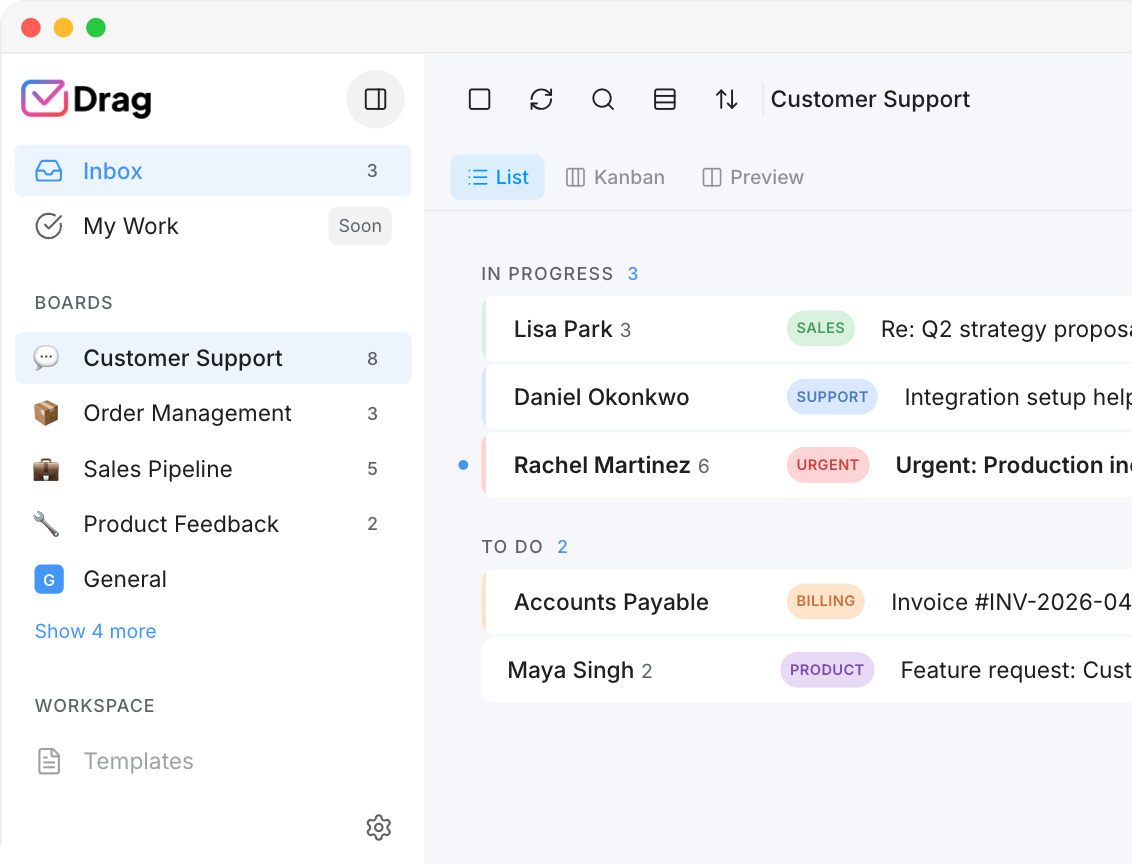
Task: Switch to the List view tab
Action: pos(497,177)
